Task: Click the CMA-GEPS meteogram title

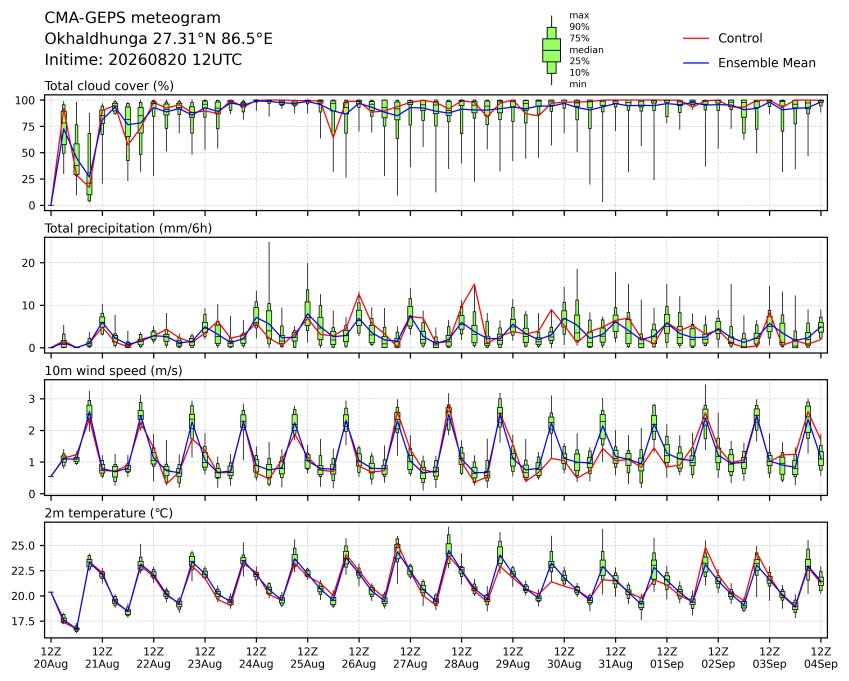Action: [x=133, y=18]
